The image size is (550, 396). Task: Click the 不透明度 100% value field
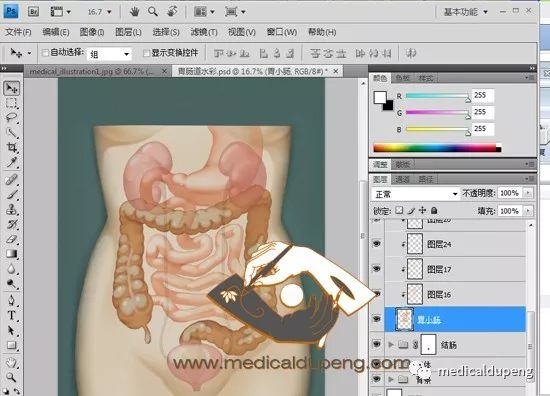click(x=510, y=193)
